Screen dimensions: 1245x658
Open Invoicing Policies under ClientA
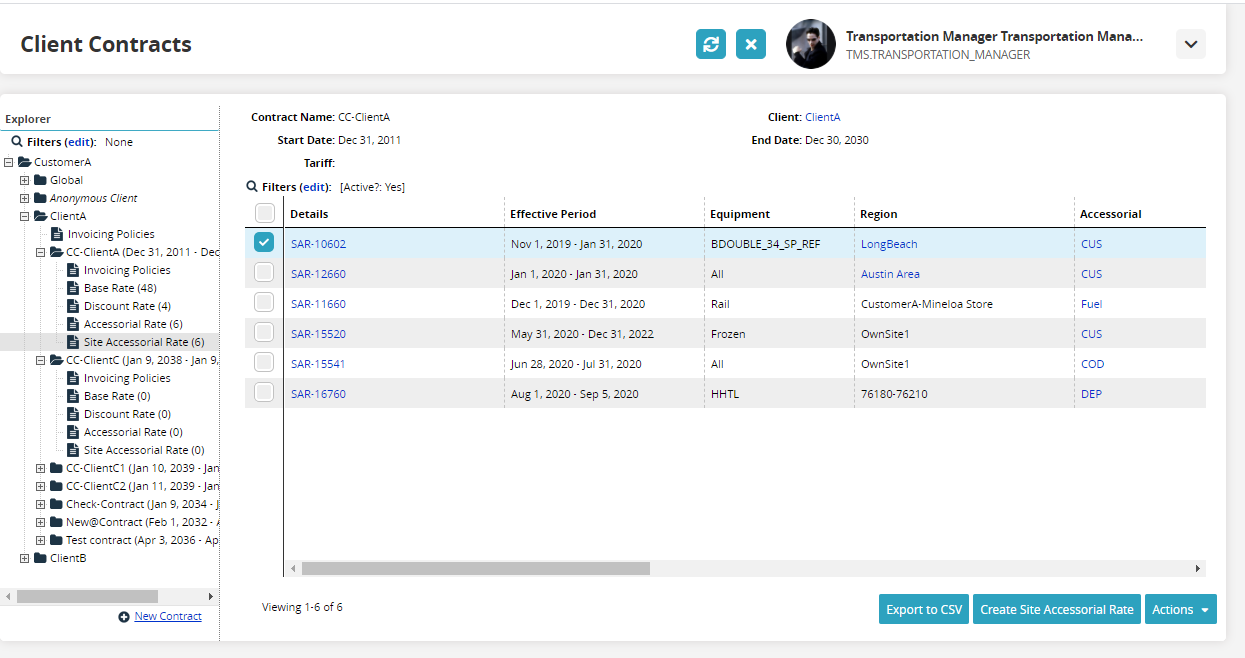(x=111, y=234)
